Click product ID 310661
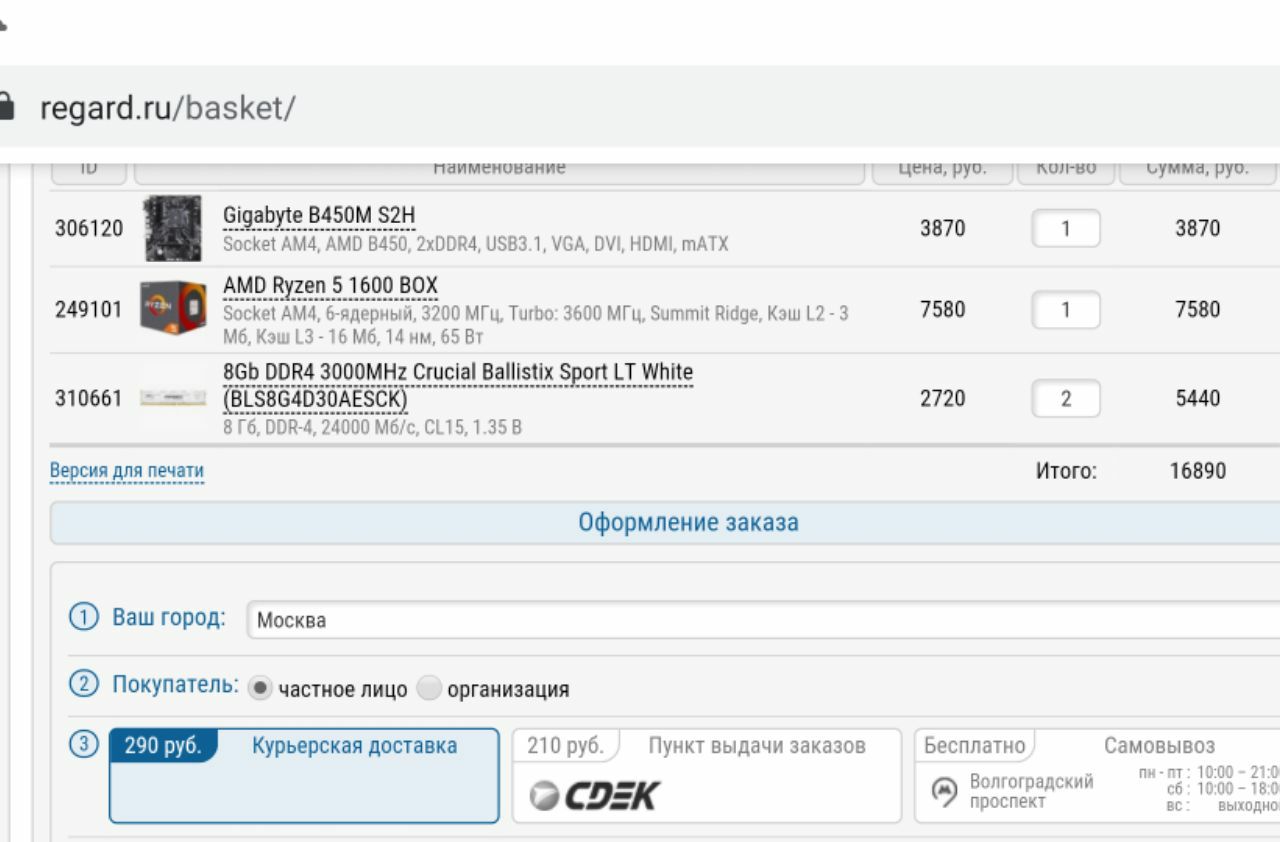The height and width of the screenshot is (842, 1280). click(x=89, y=398)
